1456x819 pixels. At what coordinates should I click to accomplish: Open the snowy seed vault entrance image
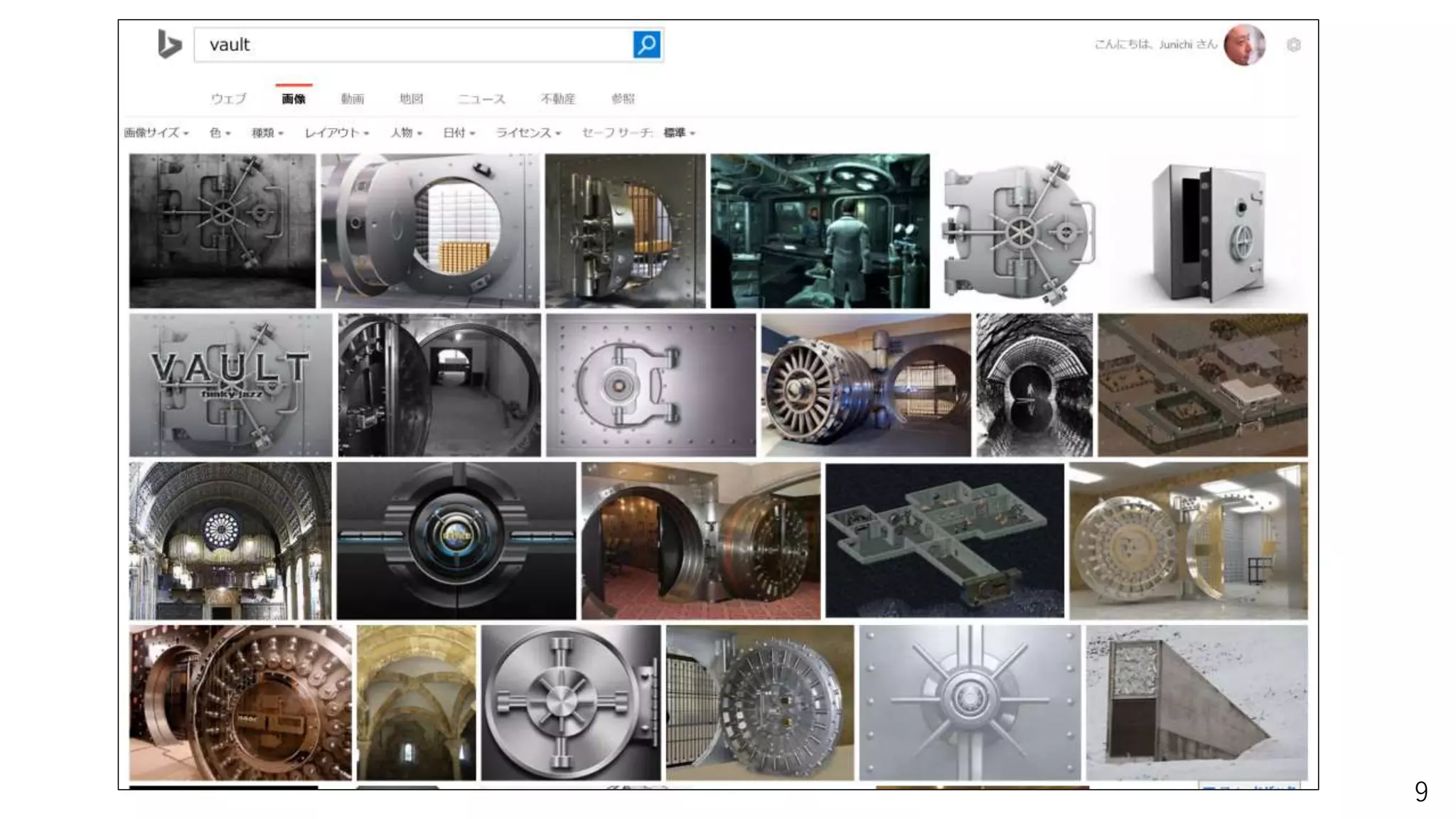tap(1197, 702)
